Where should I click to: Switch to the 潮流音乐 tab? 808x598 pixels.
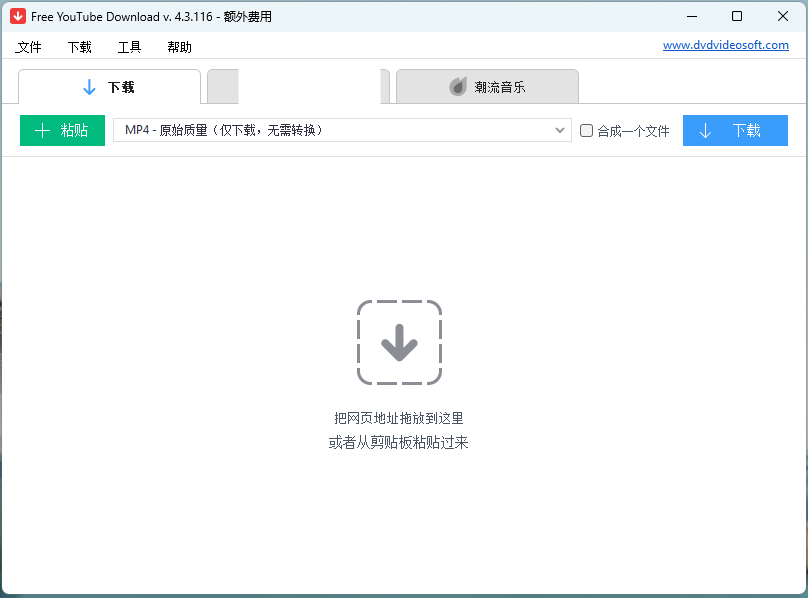(x=487, y=87)
